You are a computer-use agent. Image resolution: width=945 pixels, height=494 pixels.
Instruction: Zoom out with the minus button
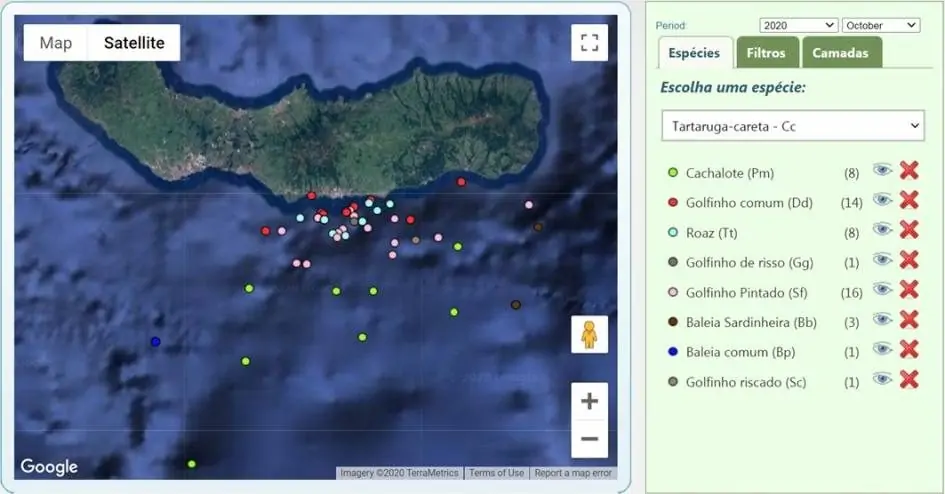[589, 439]
